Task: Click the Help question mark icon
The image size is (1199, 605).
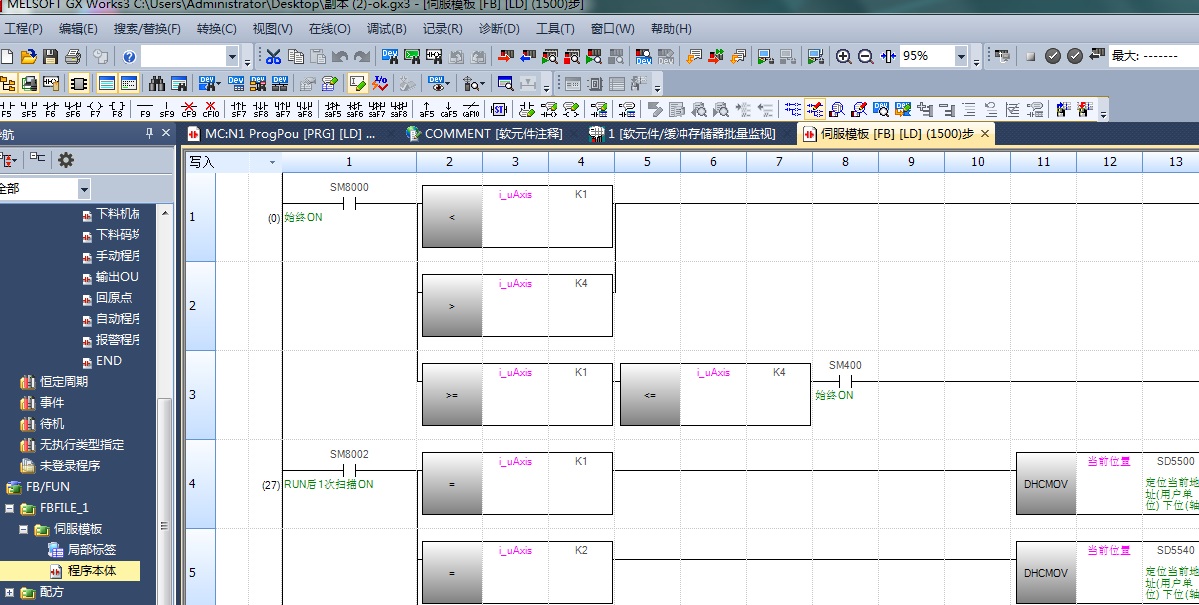Action: pyautogui.click(x=129, y=57)
